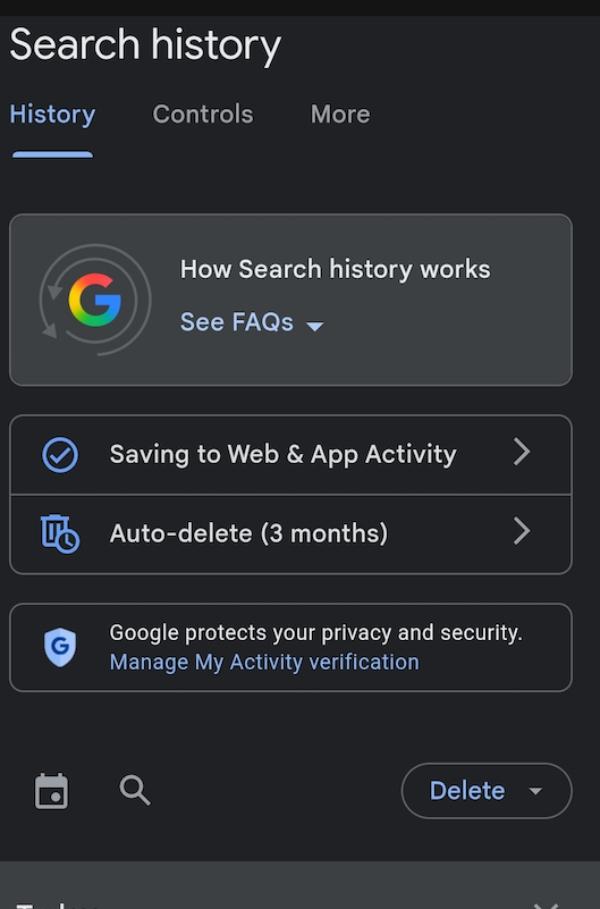Select the Auto-delete (3 months) label
600x909 pixels.
[248, 533]
